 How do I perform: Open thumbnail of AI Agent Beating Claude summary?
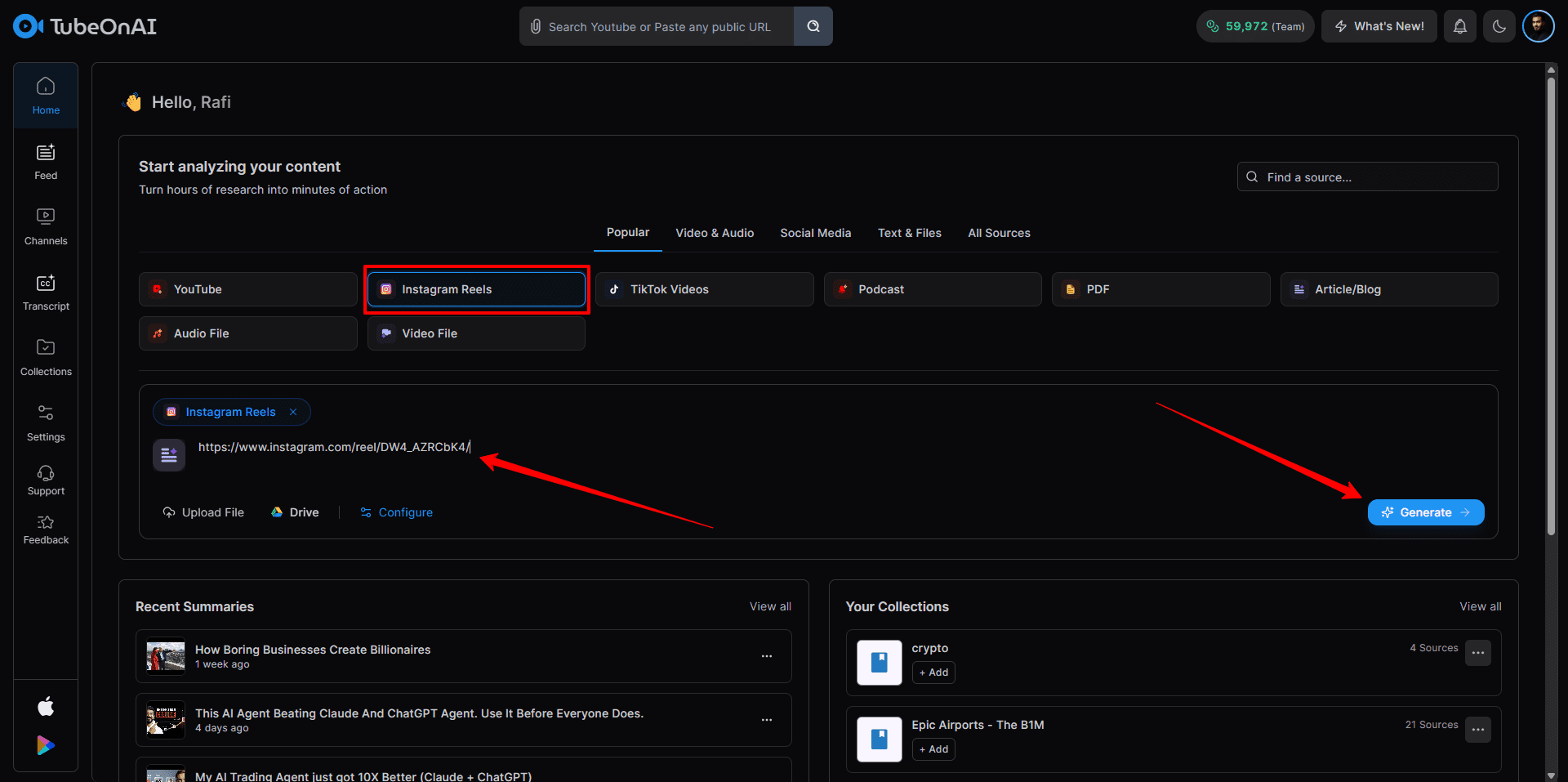166,720
